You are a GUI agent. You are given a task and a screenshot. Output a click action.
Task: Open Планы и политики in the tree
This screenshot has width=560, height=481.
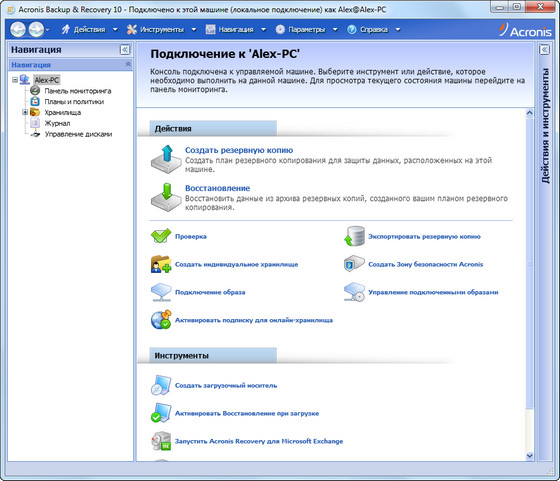tap(74, 102)
